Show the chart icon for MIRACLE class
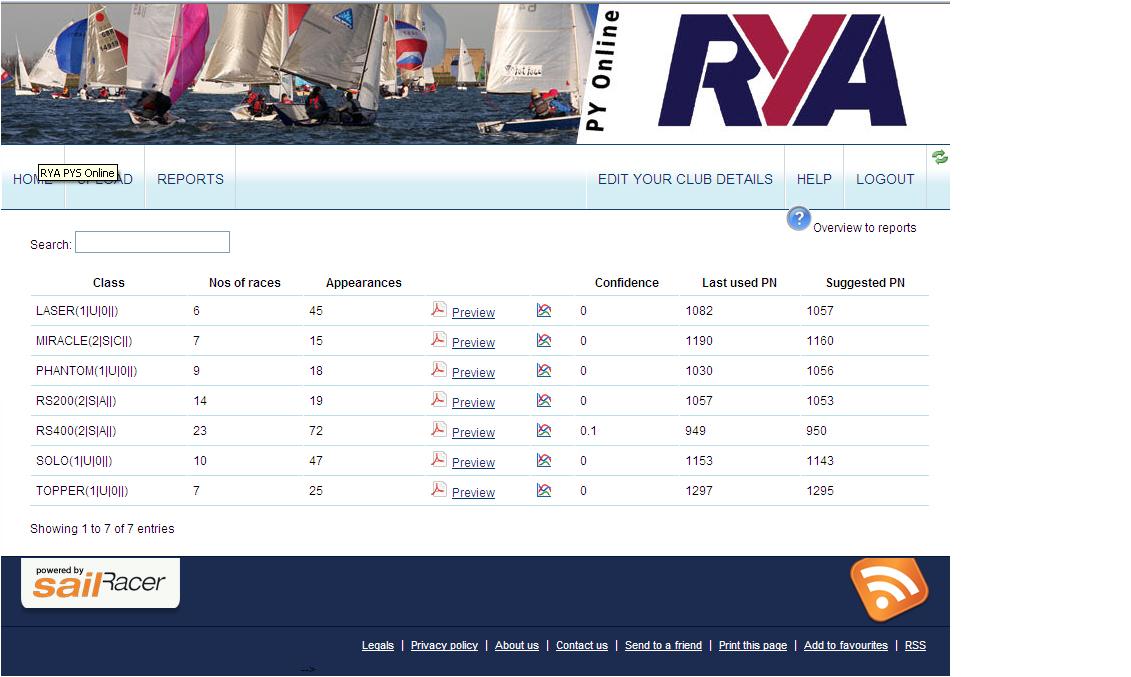1131x677 pixels. (x=544, y=340)
